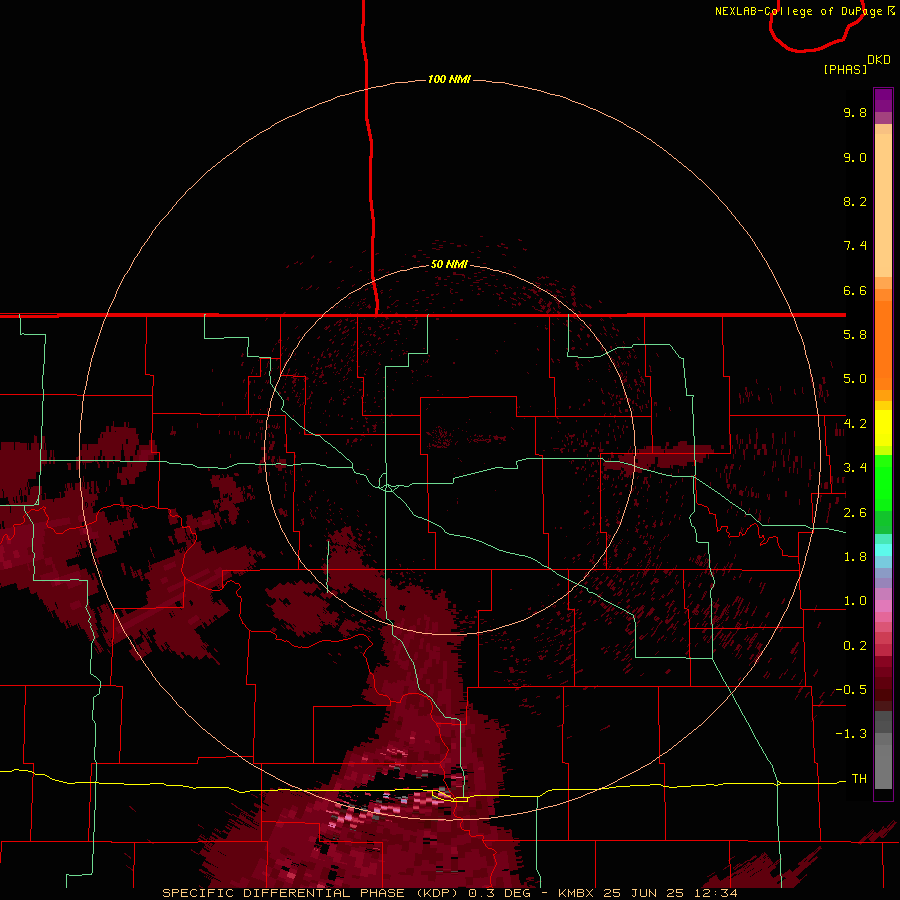Click the 9.8 value on the color scale

click(855, 112)
